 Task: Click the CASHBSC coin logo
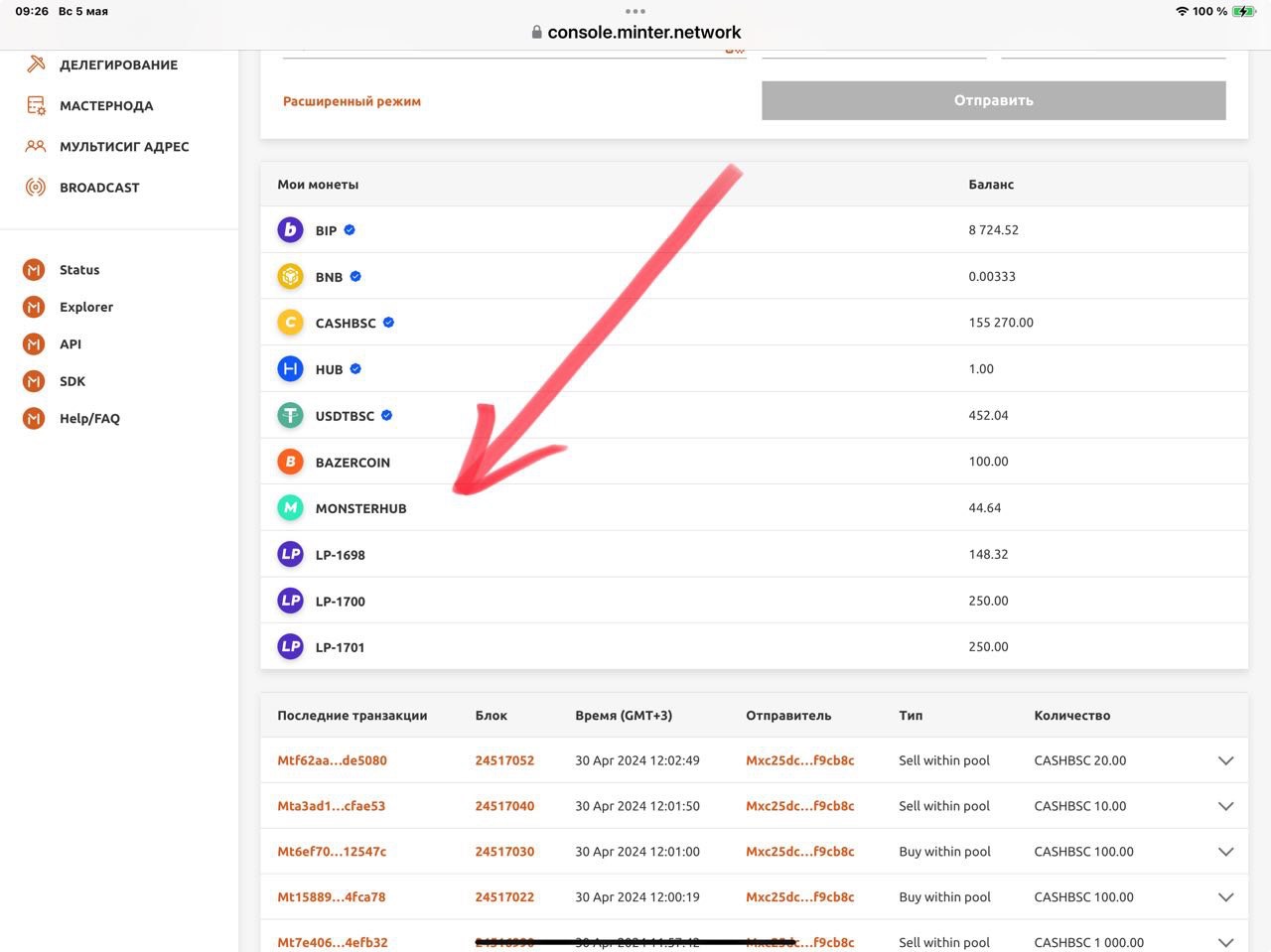pyautogui.click(x=290, y=323)
